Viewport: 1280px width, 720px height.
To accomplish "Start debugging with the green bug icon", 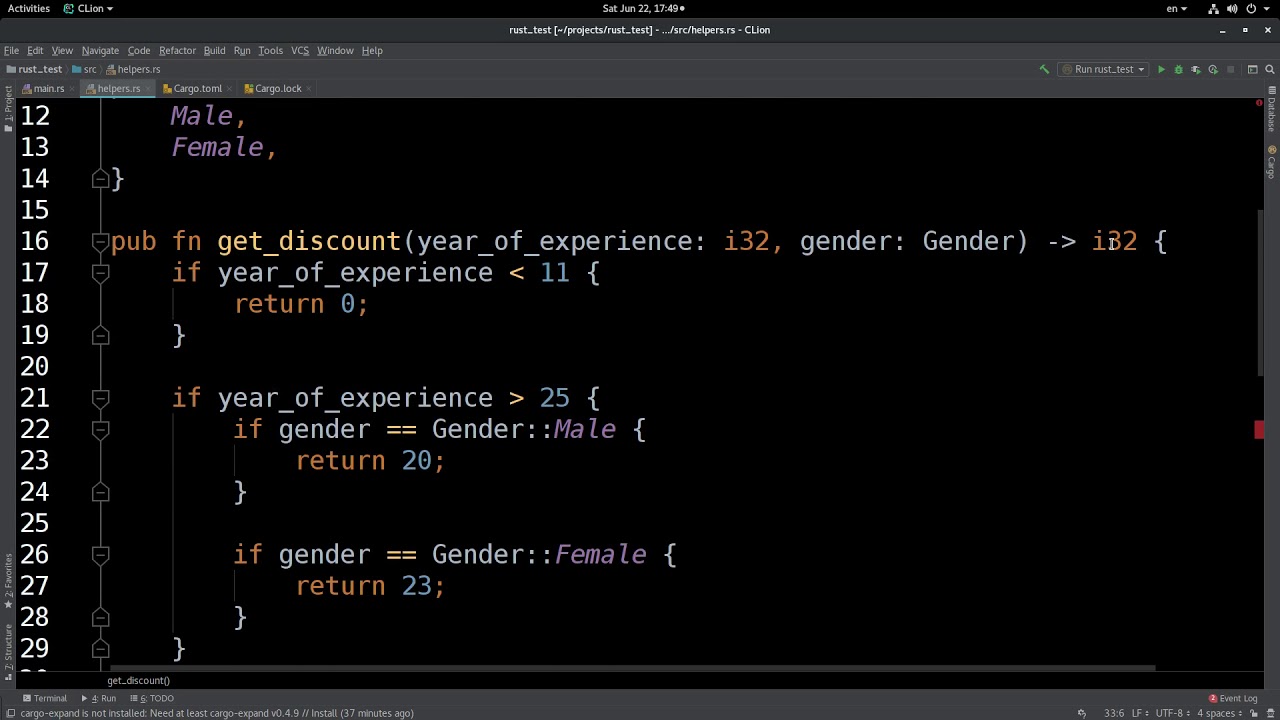I will click(1178, 69).
